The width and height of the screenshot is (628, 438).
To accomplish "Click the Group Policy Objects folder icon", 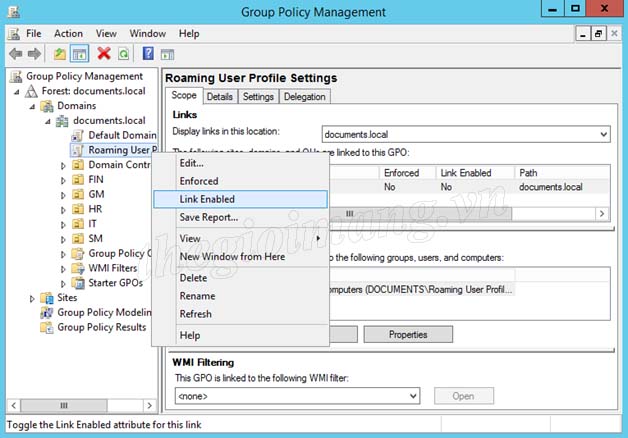I will click(78, 254).
